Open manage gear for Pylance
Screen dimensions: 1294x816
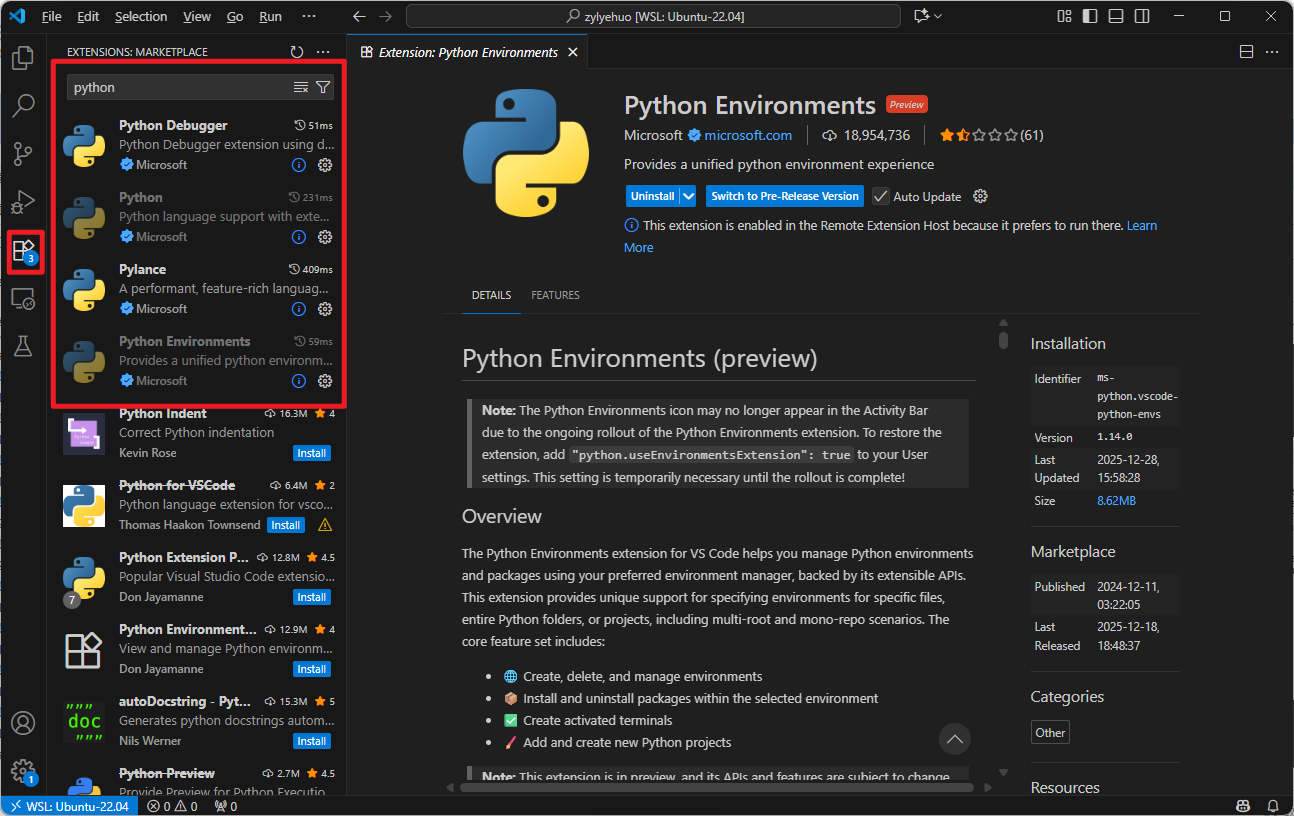[x=325, y=309]
